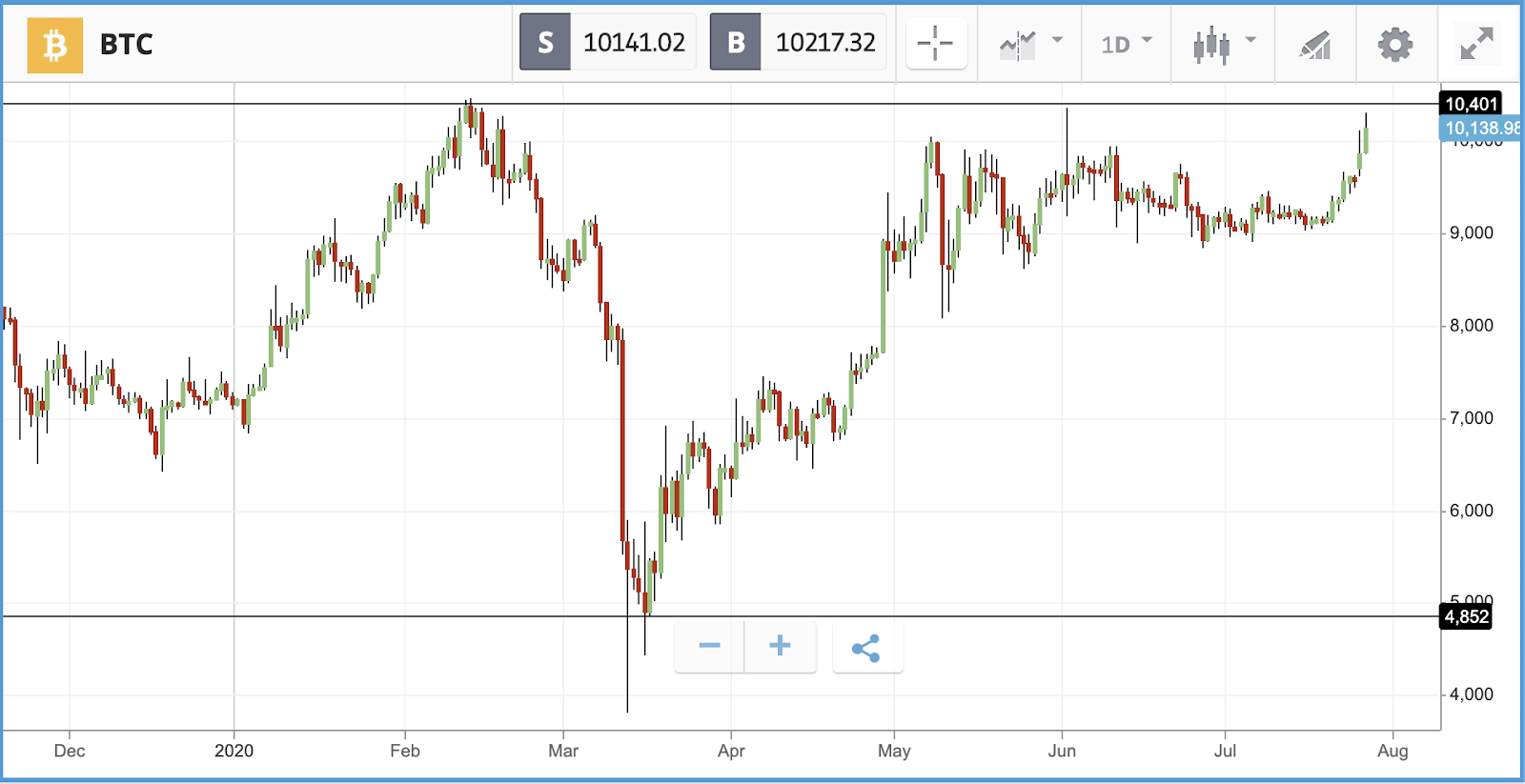Click the 2020 label on time axis
1525x784 pixels.
[234, 751]
